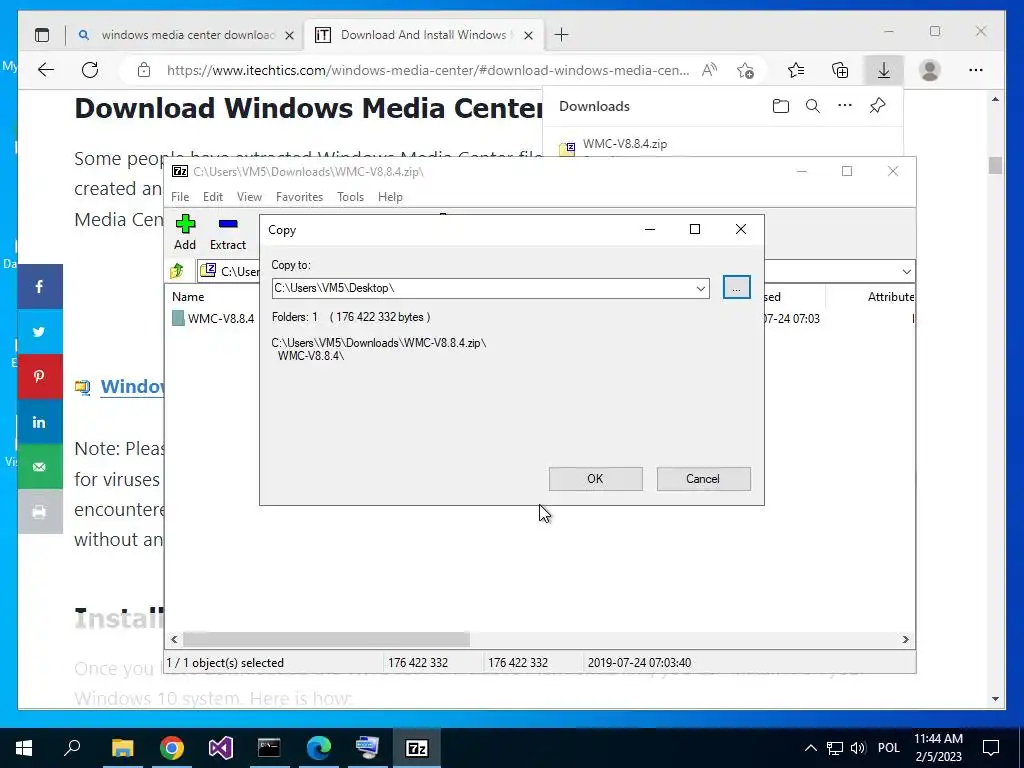Open downloads folder from Downloads panel
Image resolution: width=1024 pixels, height=768 pixels.
[x=780, y=106]
